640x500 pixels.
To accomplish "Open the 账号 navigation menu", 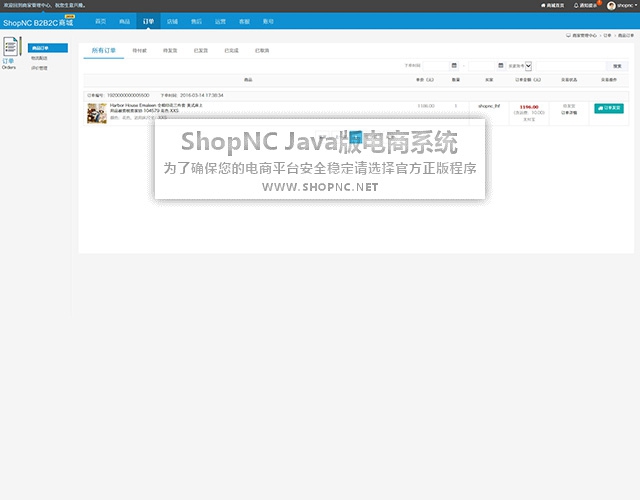I will 268,21.
